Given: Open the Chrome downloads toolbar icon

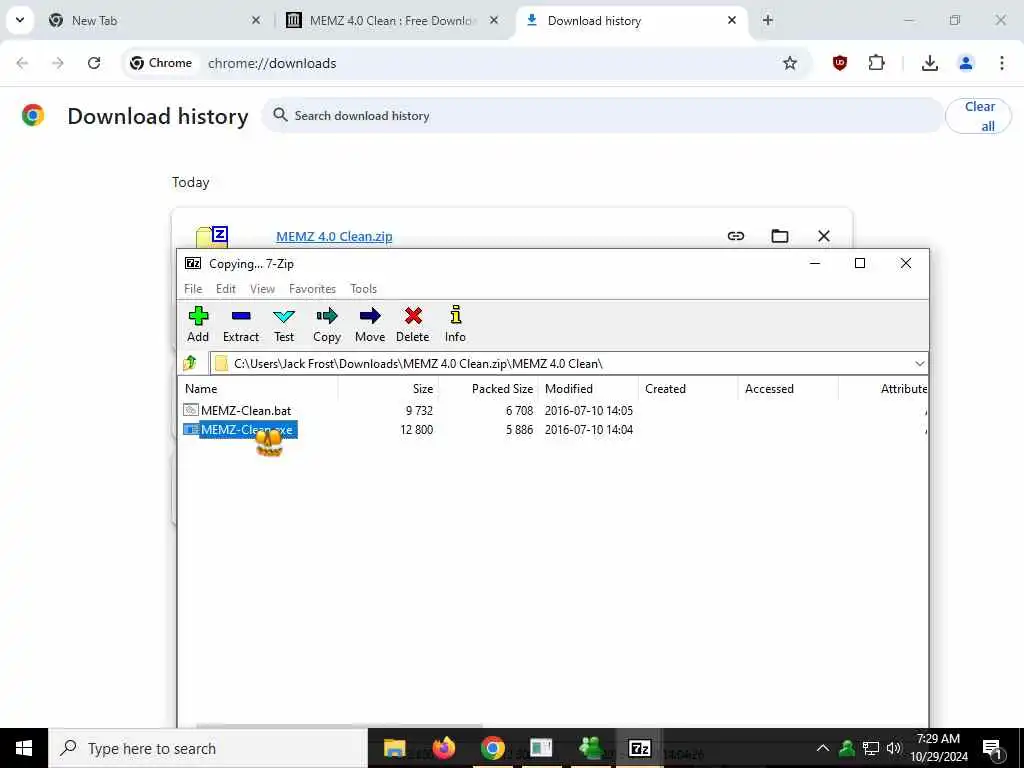Looking at the screenshot, I should [x=929, y=63].
